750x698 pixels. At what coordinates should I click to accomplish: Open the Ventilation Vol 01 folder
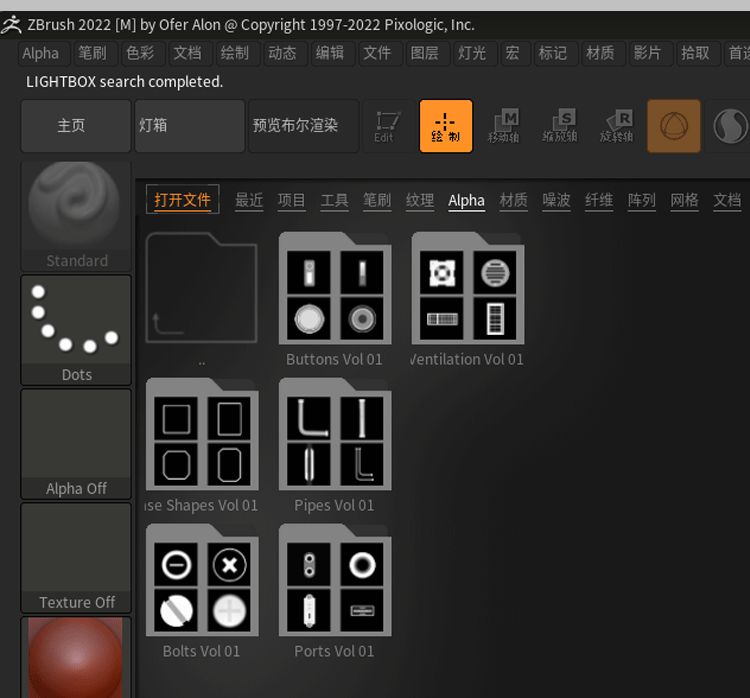[468, 288]
